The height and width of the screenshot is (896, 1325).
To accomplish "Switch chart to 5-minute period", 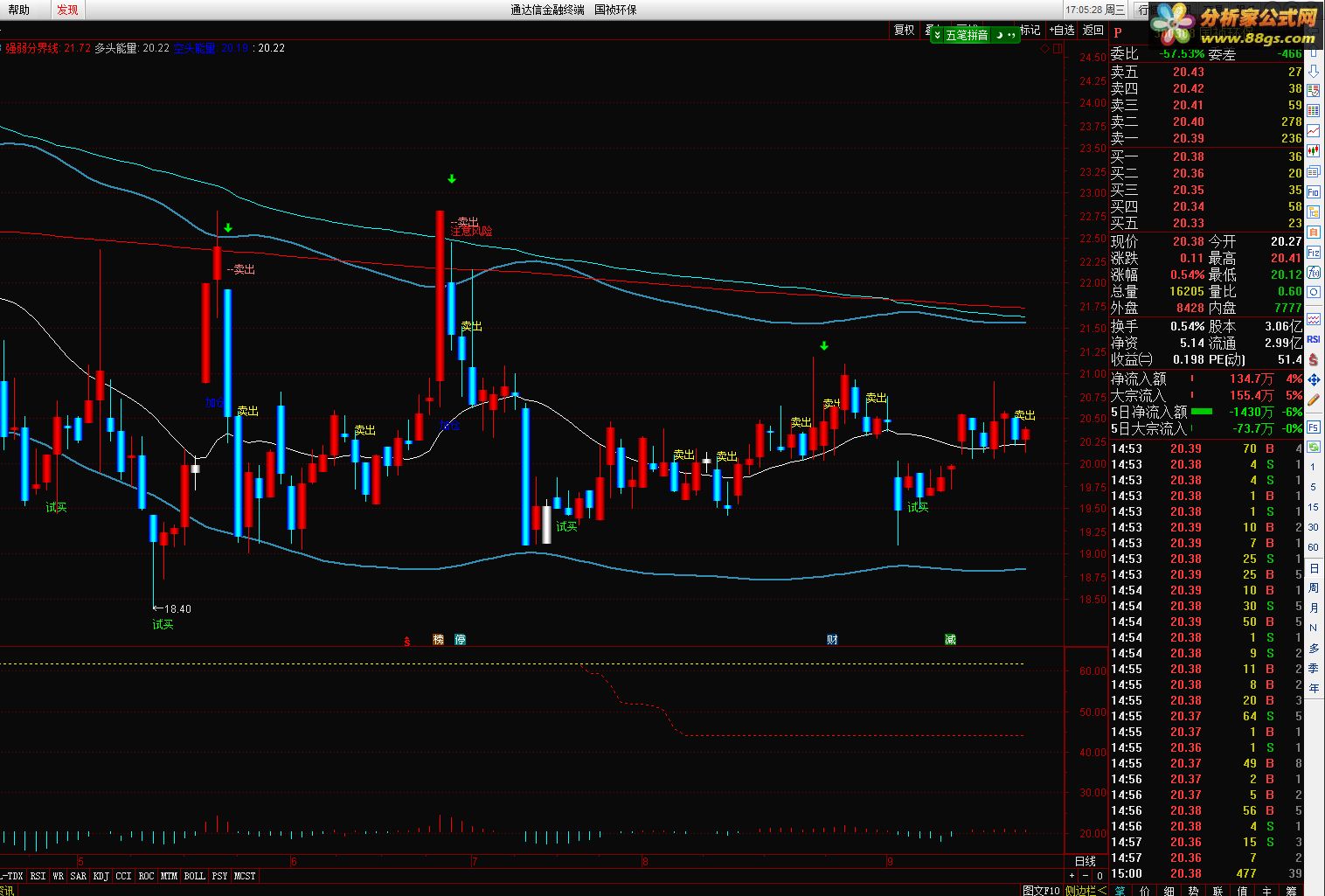I will [x=1314, y=487].
